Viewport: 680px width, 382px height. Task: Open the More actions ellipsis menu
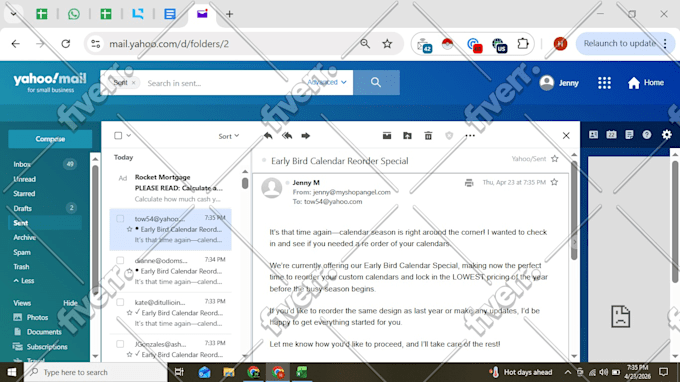coord(470,136)
